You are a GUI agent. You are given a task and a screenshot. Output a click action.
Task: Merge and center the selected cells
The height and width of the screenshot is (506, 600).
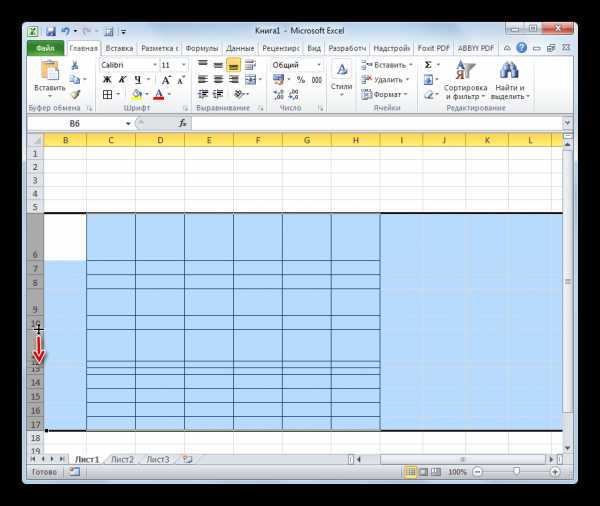point(251,80)
